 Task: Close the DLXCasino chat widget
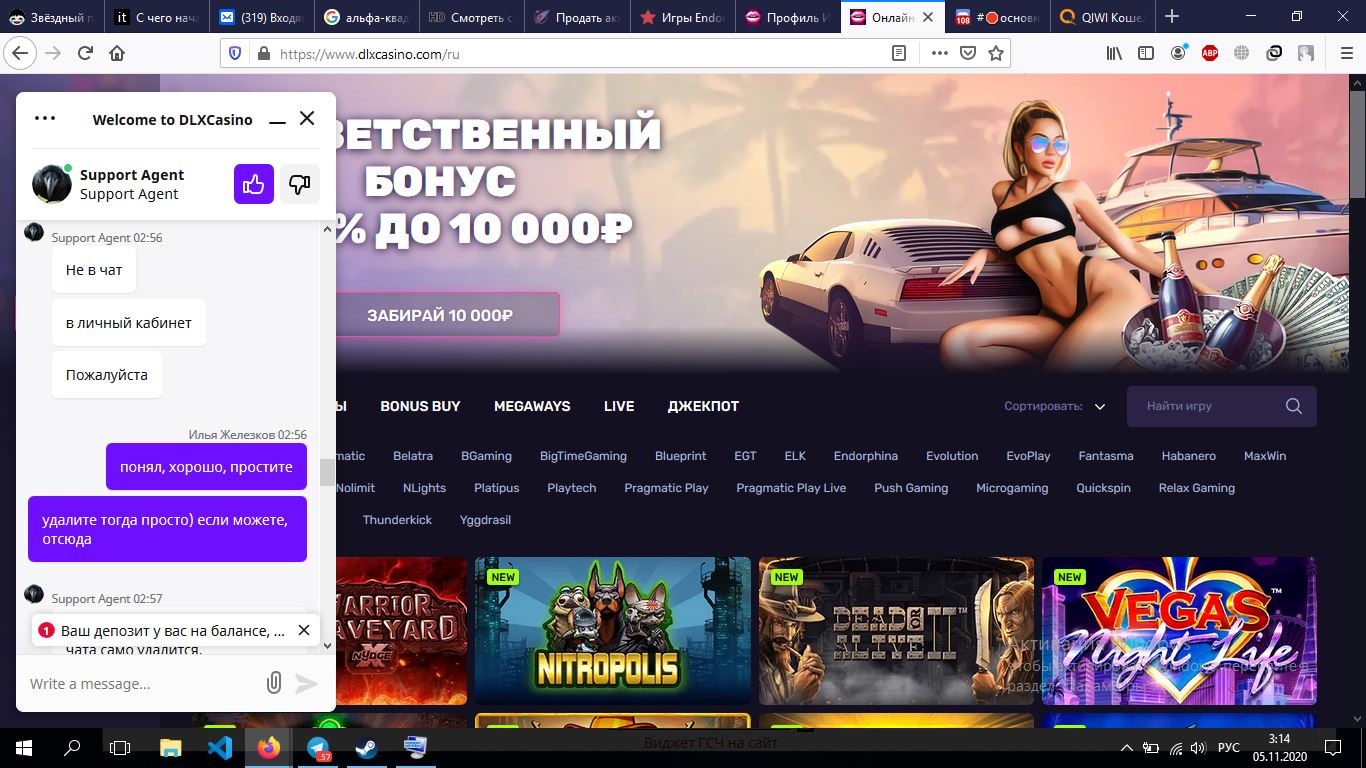tap(307, 118)
